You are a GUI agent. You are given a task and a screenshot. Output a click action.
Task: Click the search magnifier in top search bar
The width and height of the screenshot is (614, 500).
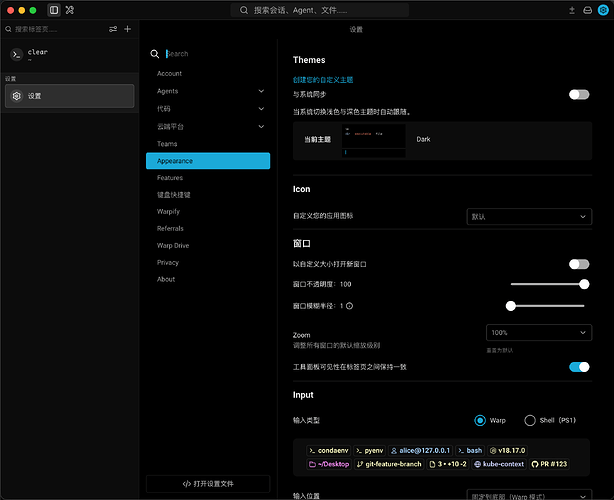(x=244, y=10)
